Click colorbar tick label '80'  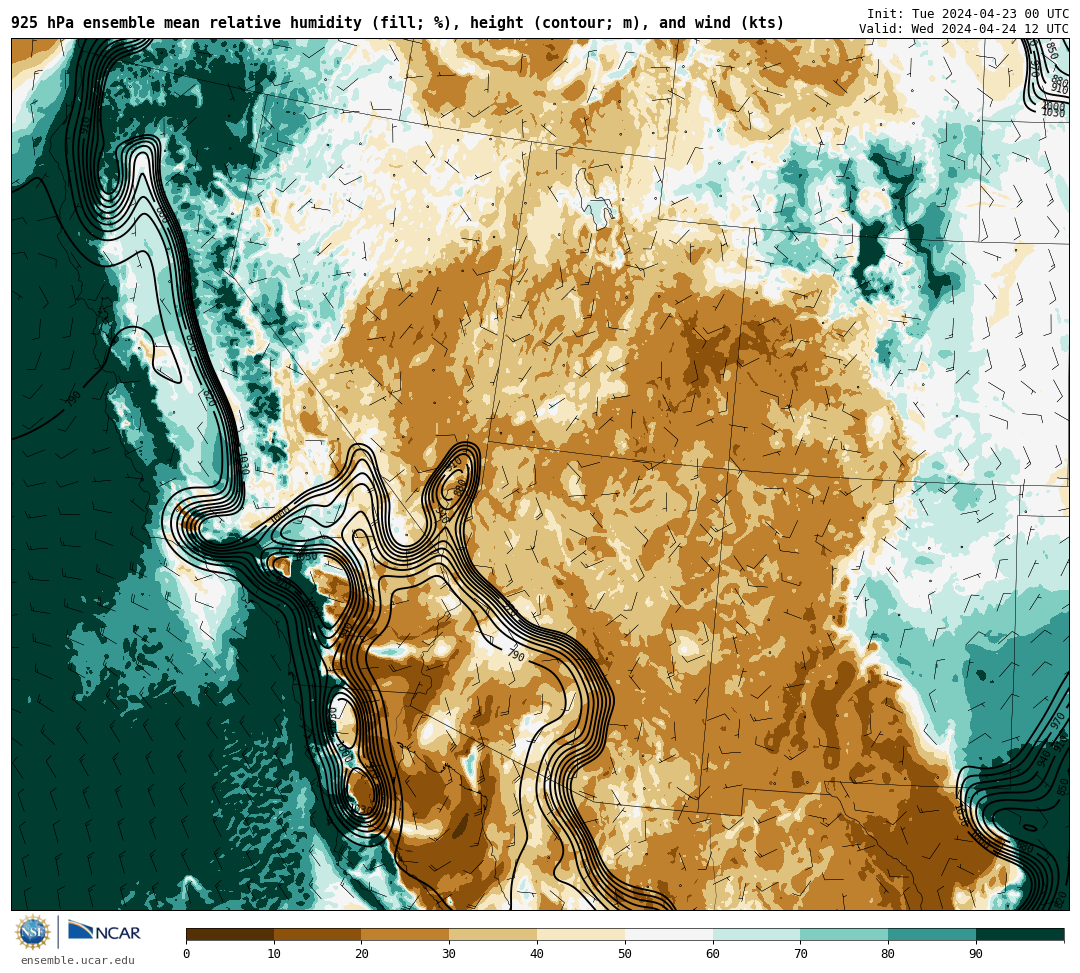pyautogui.click(x=889, y=954)
